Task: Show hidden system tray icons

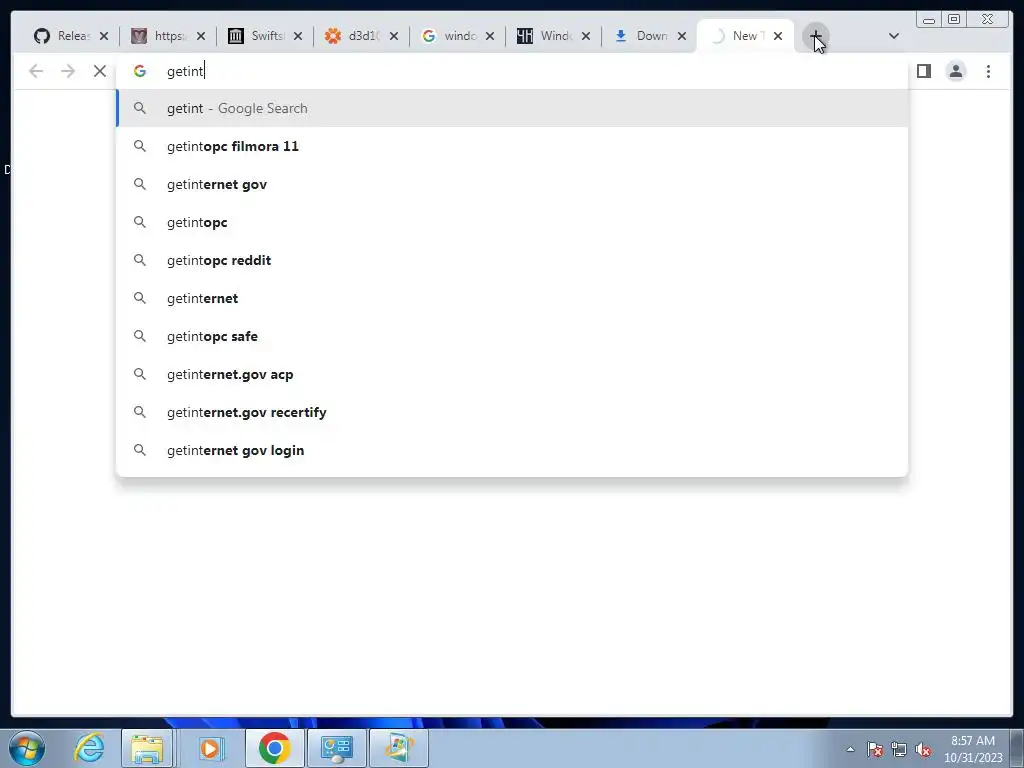Action: [x=850, y=749]
